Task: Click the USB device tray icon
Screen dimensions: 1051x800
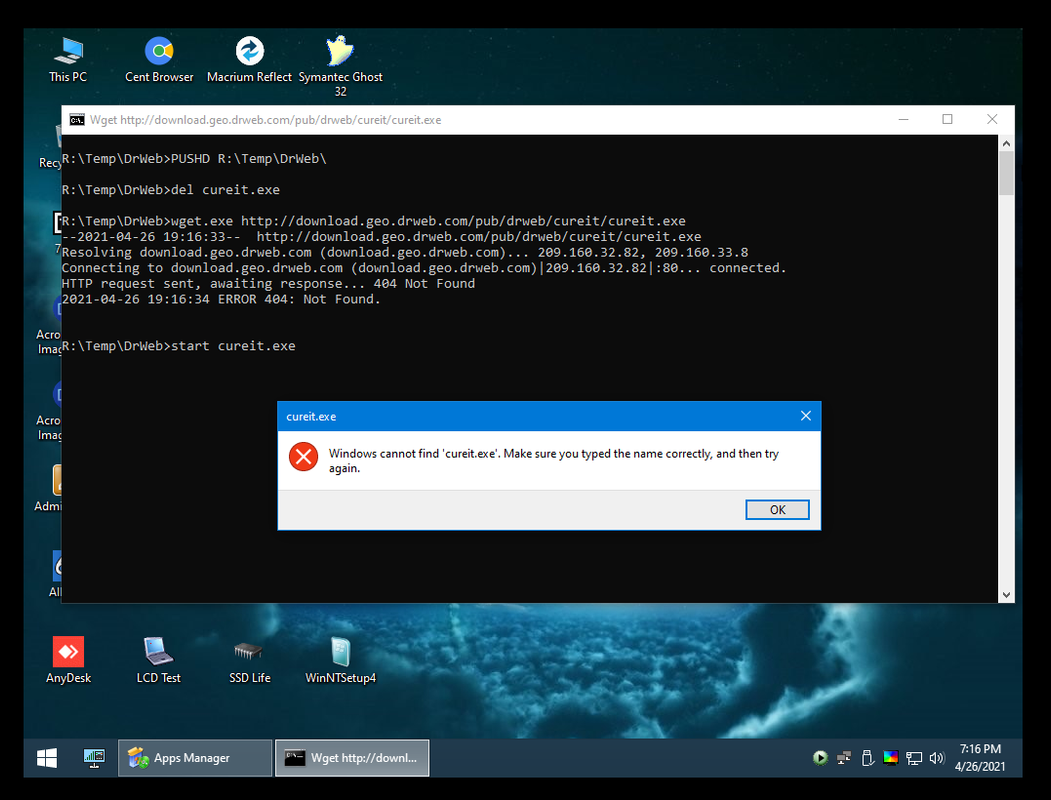Action: point(867,758)
